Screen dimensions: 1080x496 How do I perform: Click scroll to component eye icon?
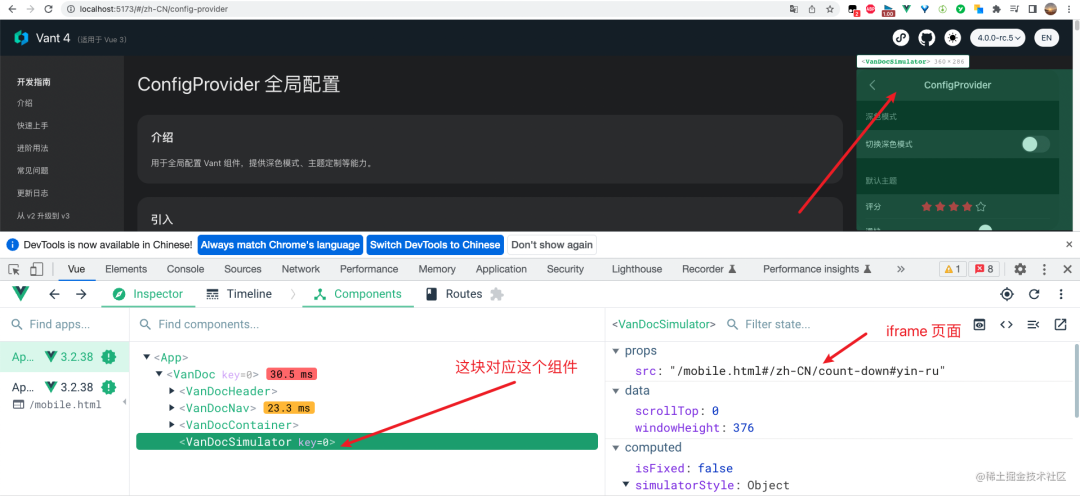click(x=979, y=324)
